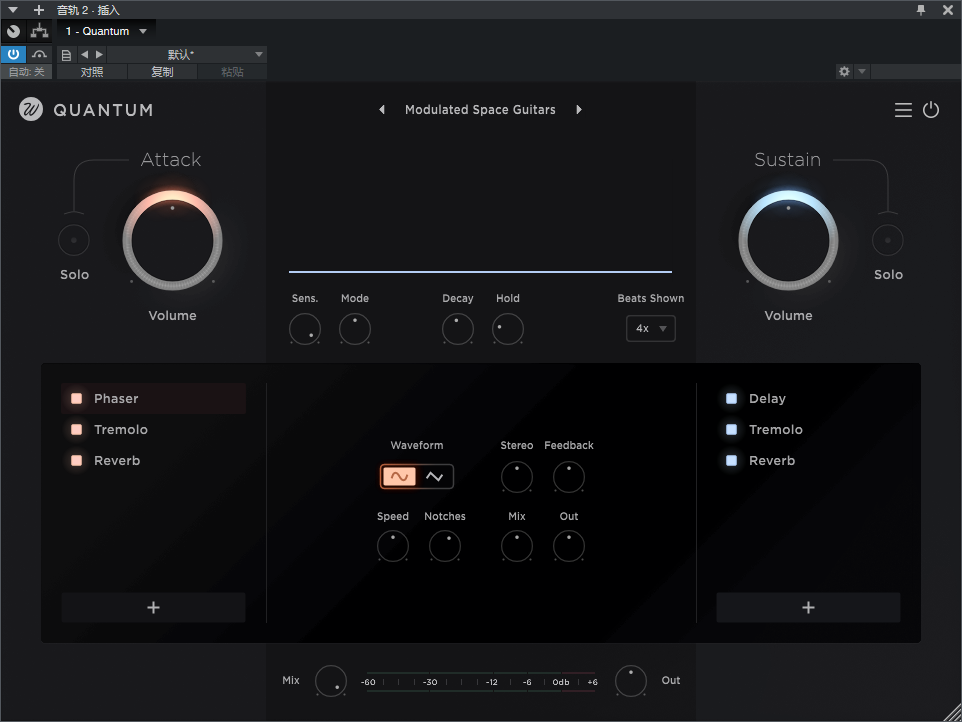Select the sine waveform icon
962x722 pixels.
pos(399,477)
